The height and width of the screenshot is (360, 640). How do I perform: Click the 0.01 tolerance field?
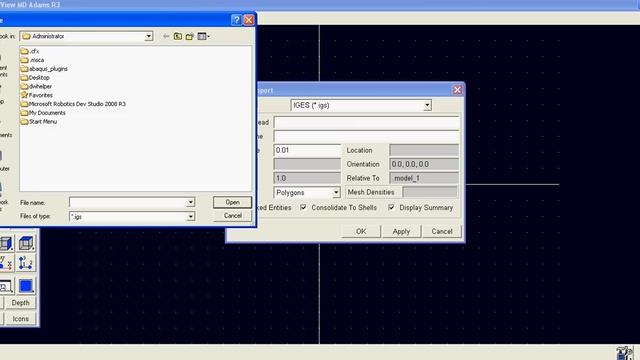pos(307,150)
